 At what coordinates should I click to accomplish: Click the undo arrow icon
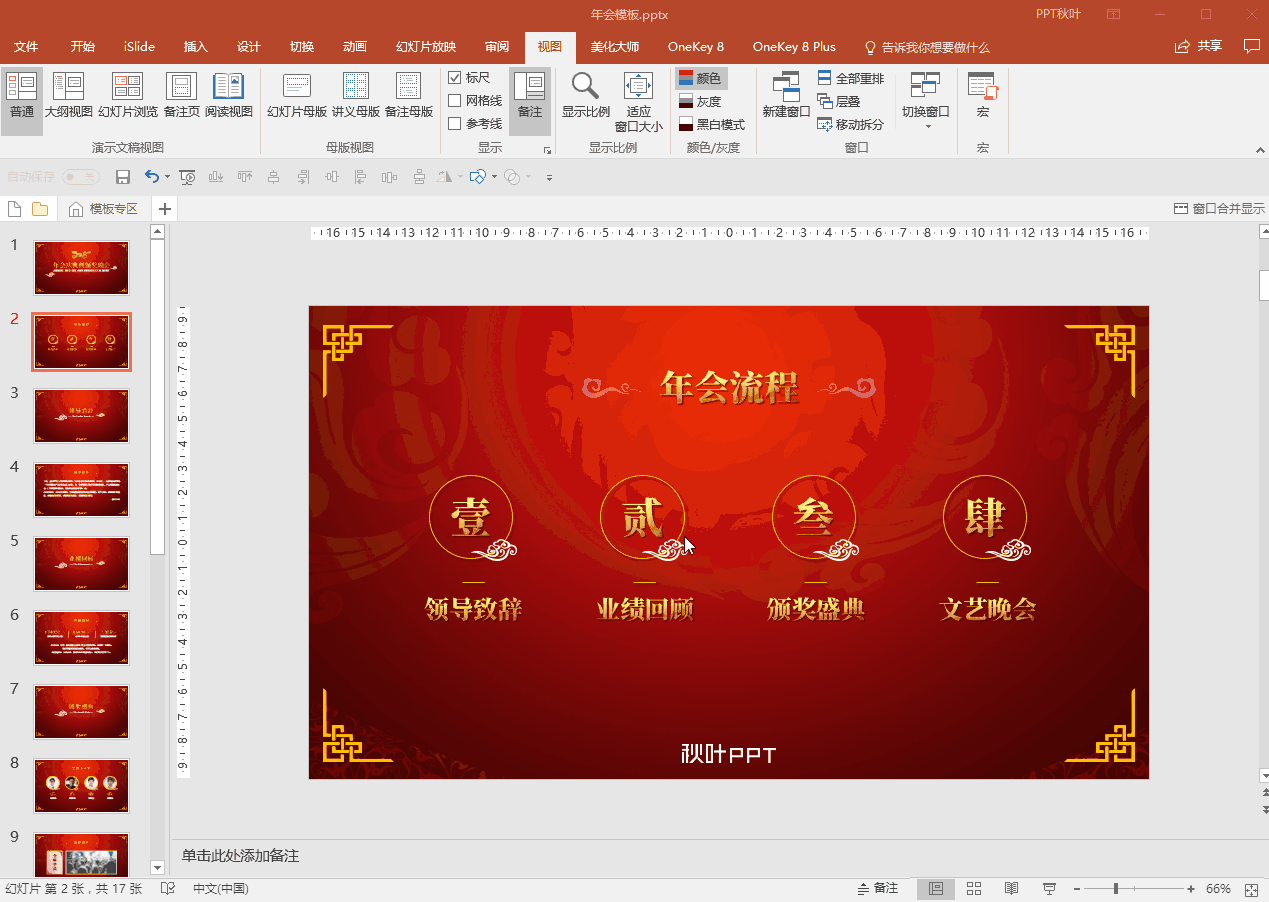151,177
